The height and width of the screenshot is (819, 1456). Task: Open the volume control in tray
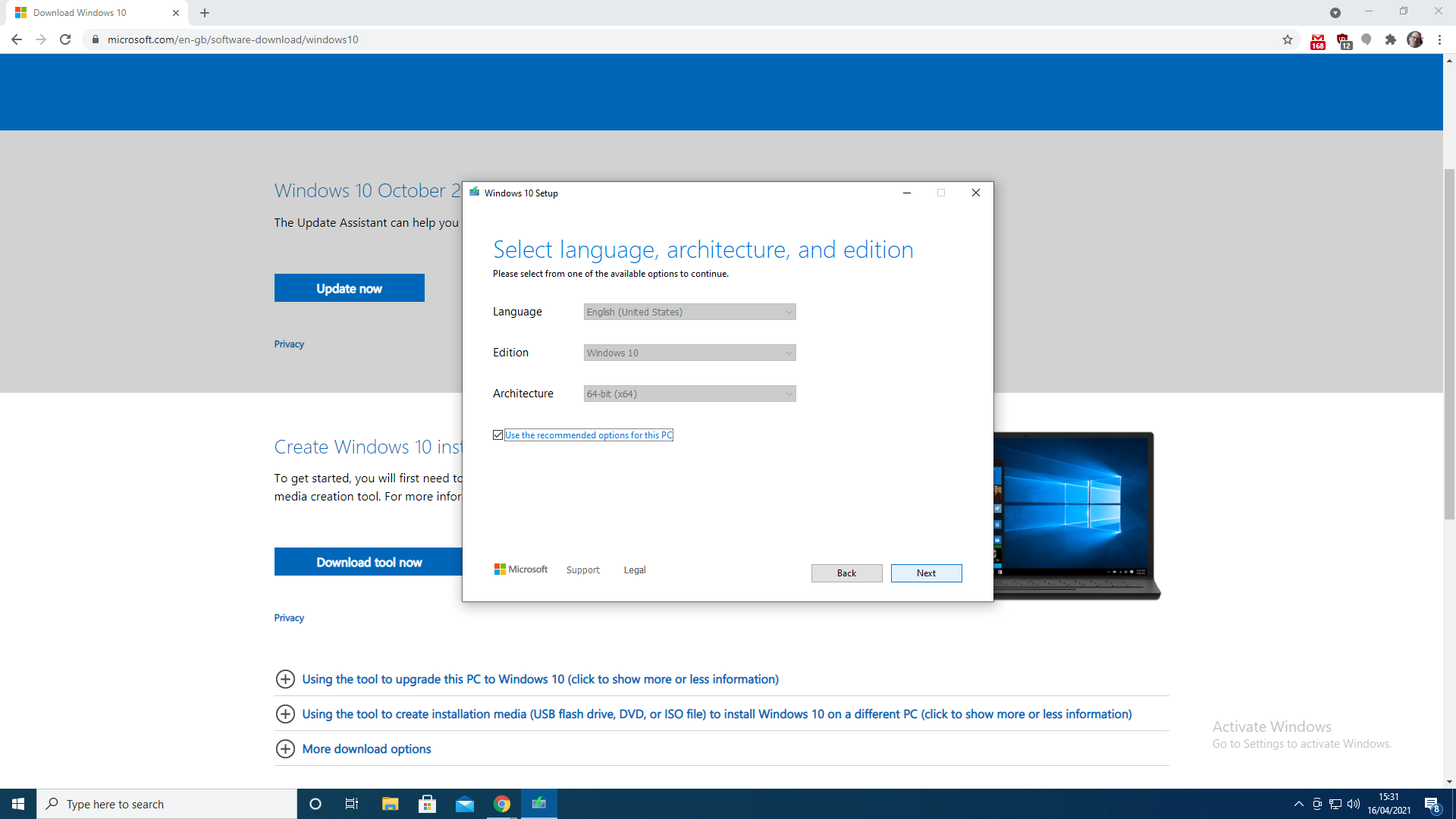click(x=1354, y=804)
